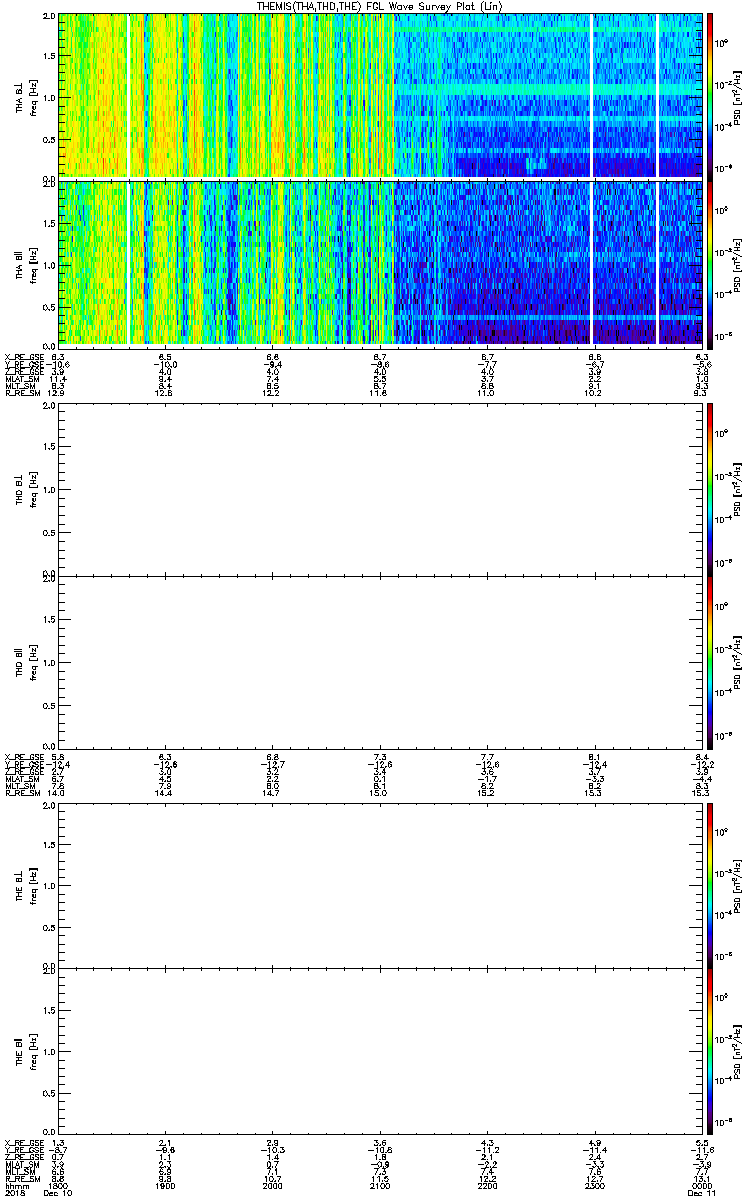Screen dimensions: 750x1200
Task: Click the PSD color bar beside THE B∥
Action: click(710, 1050)
